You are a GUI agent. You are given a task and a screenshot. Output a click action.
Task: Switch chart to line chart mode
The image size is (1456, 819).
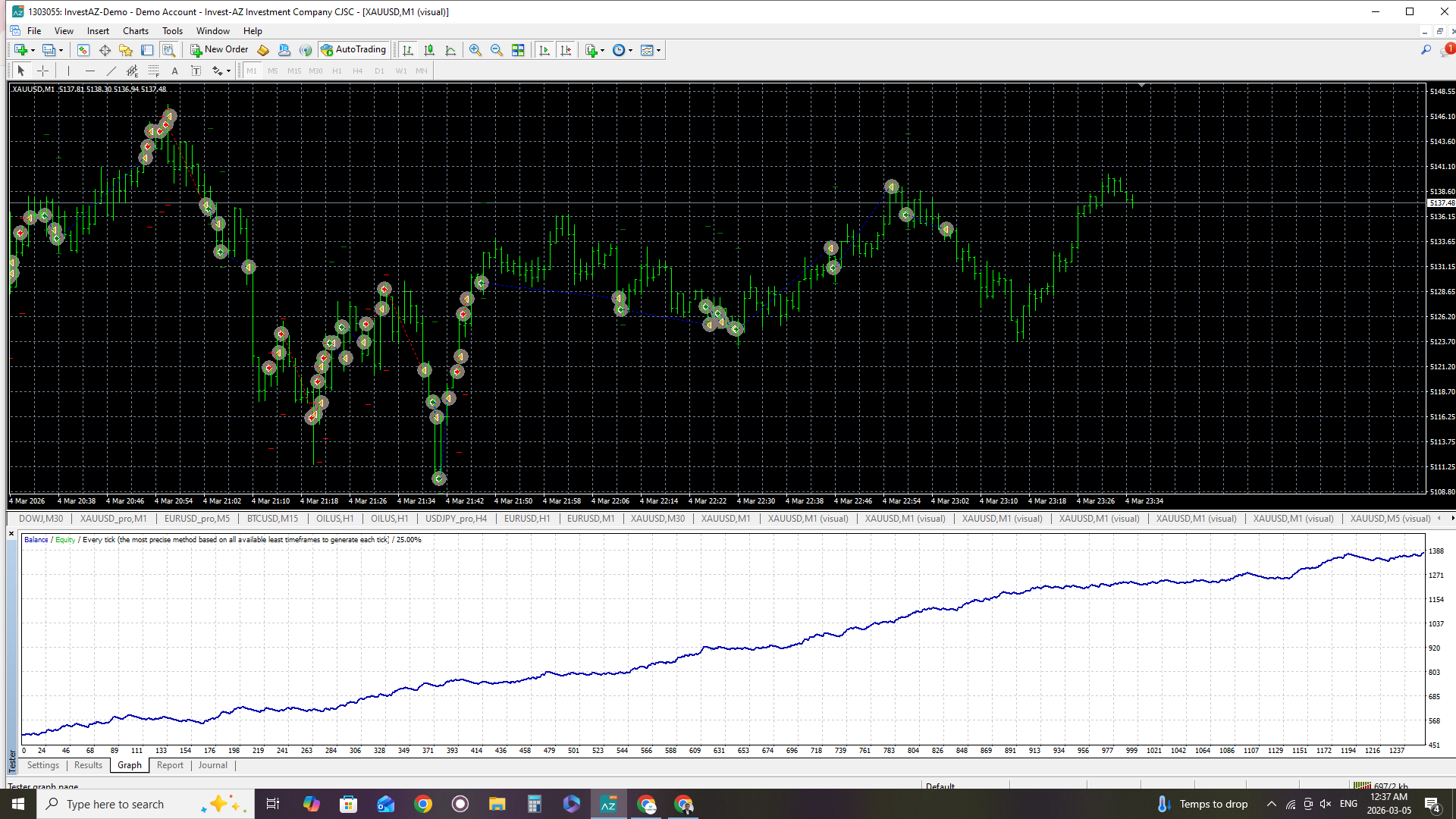point(450,50)
